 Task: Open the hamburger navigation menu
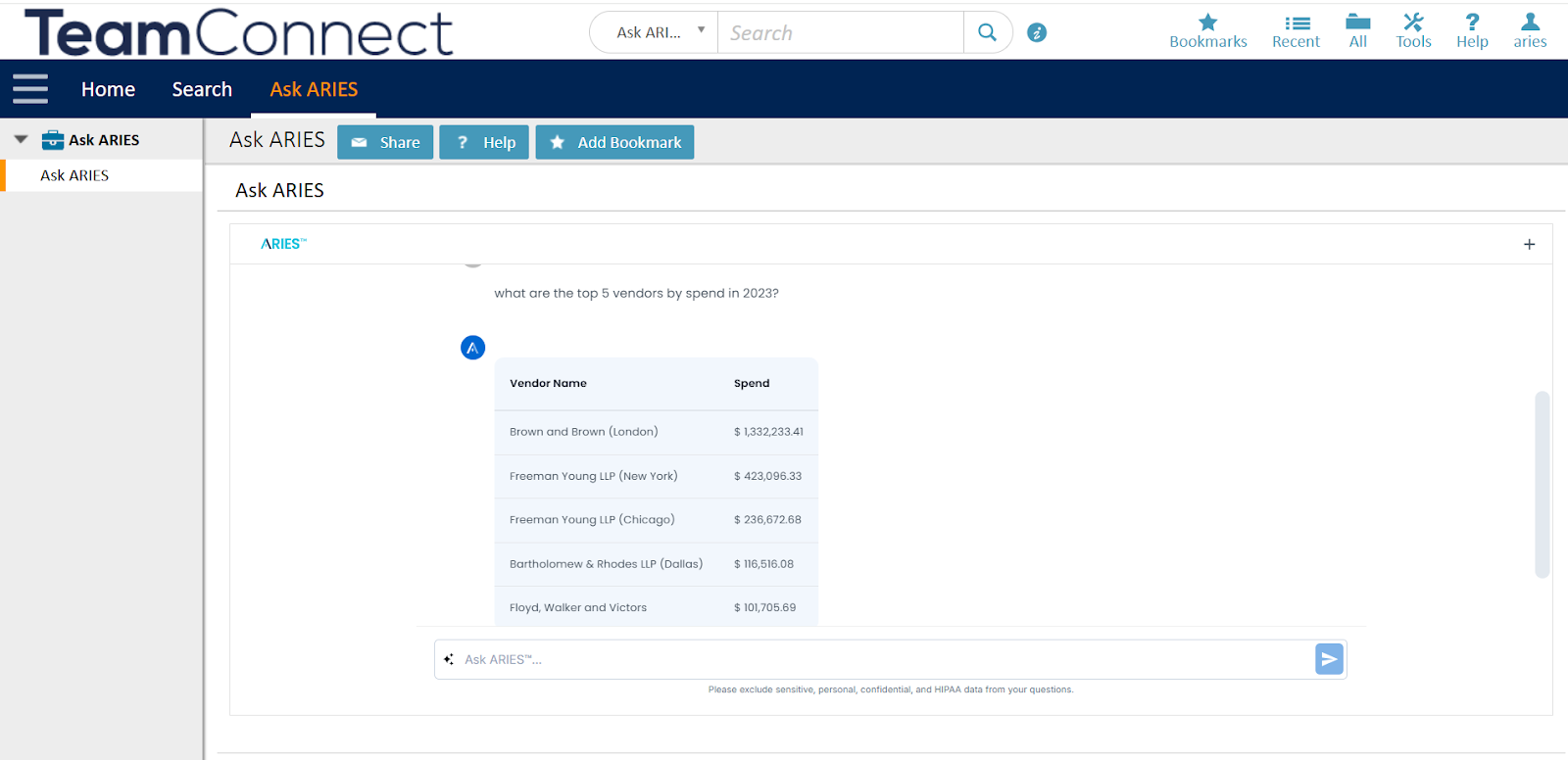(x=30, y=89)
